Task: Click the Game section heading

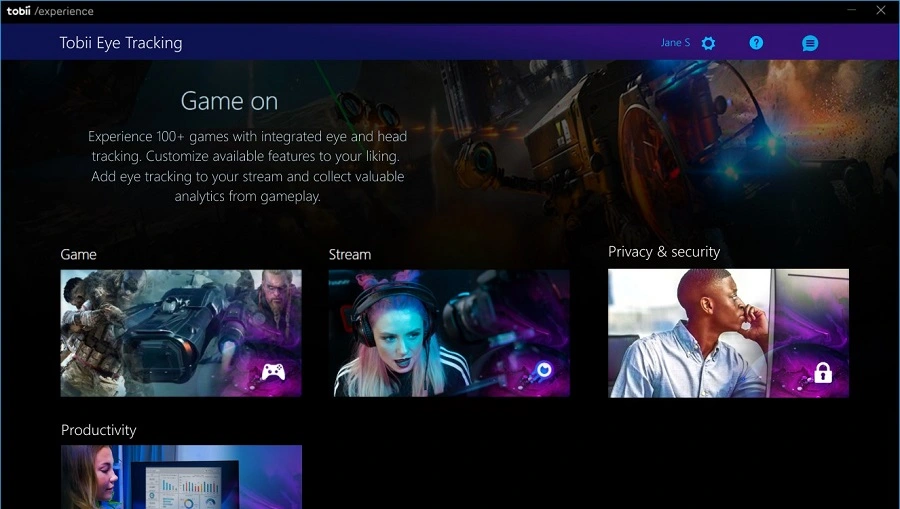Action: pyautogui.click(x=79, y=254)
